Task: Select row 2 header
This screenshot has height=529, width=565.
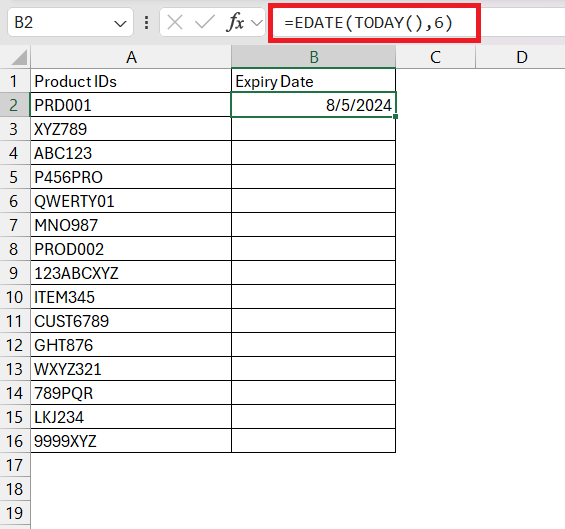Action: 14,105
